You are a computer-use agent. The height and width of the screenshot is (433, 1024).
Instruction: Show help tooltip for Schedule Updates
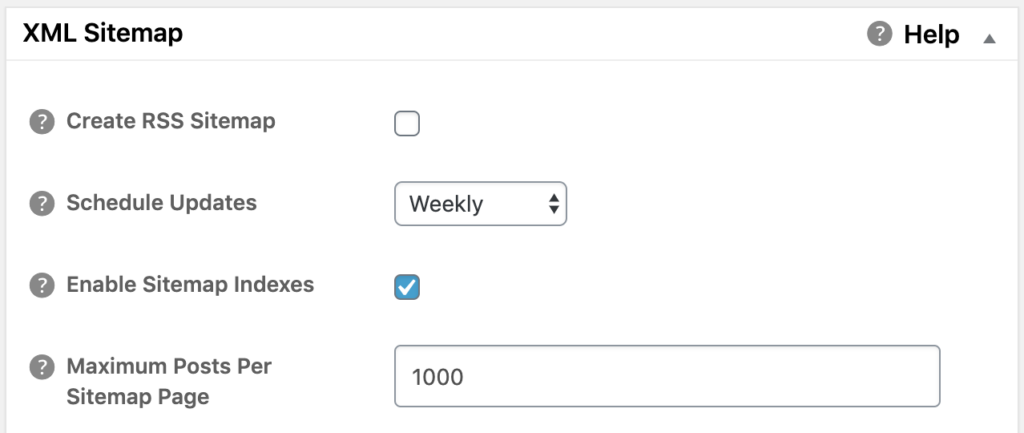[x=42, y=204]
